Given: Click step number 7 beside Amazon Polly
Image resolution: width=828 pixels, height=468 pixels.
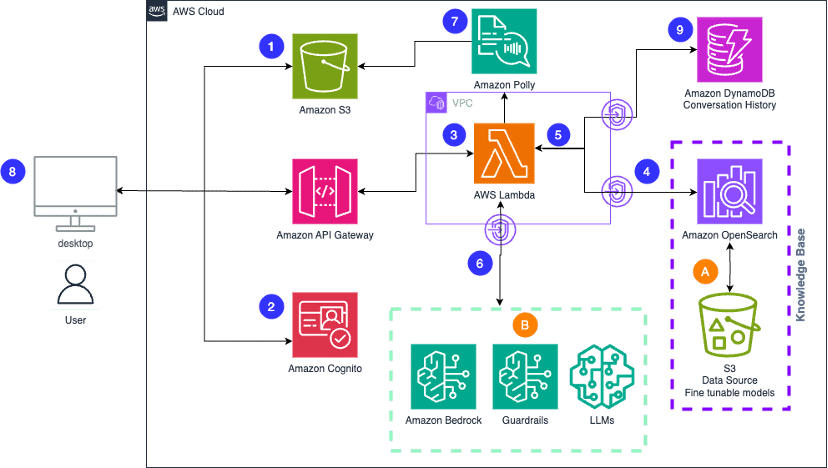Looking at the screenshot, I should (x=455, y=22).
